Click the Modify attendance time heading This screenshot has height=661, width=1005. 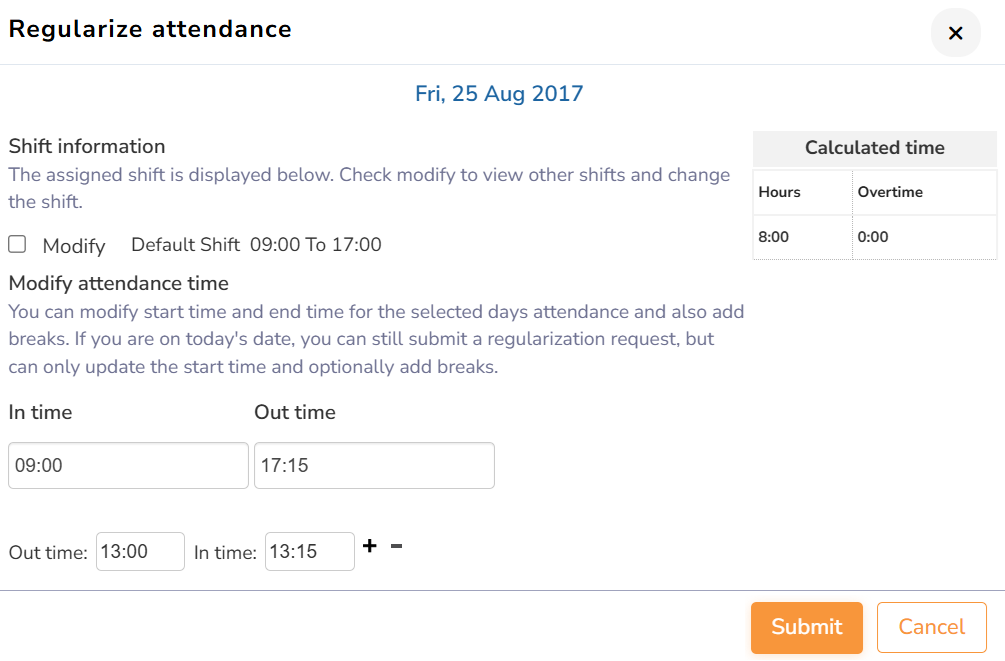click(x=119, y=283)
